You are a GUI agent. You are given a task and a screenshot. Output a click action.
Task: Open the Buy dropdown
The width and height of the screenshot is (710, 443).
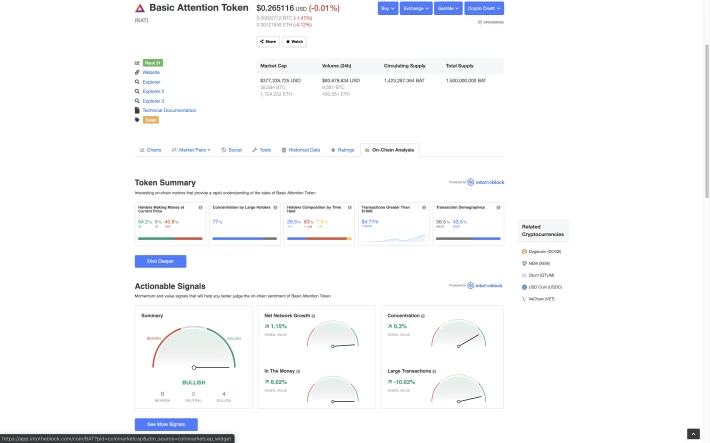point(388,8)
